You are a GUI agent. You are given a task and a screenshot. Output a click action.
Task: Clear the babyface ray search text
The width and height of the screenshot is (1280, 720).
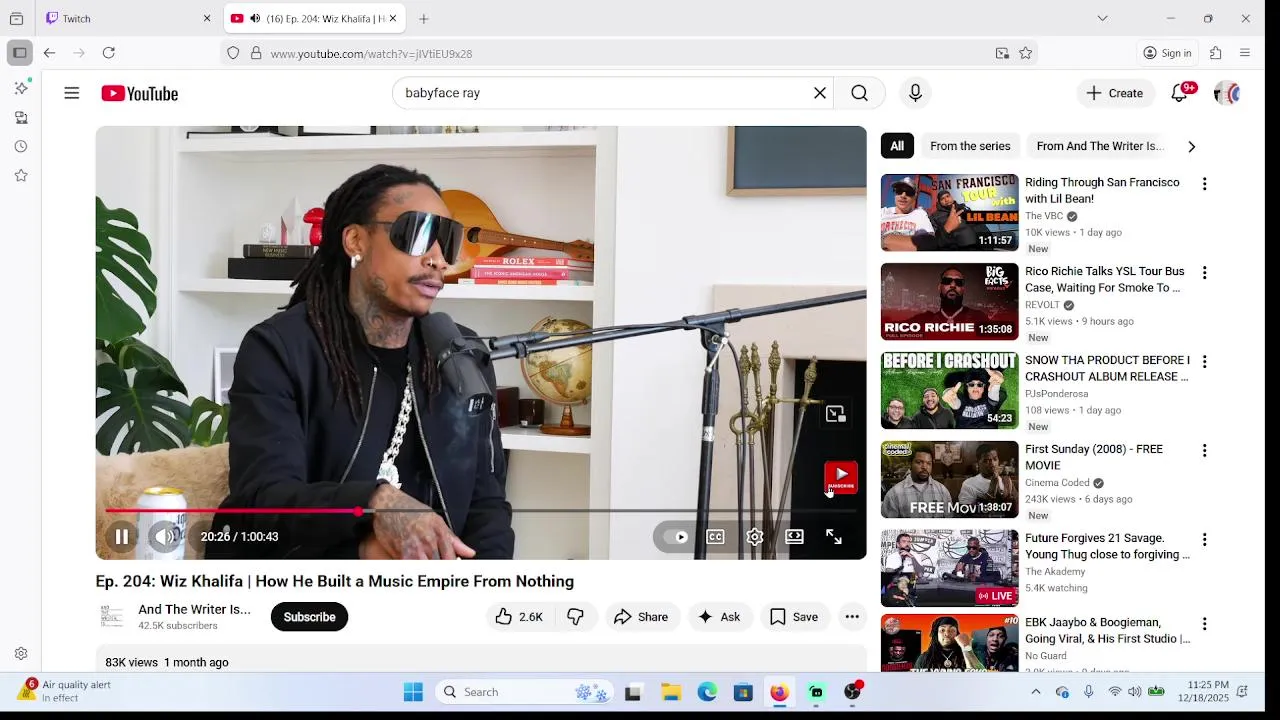(x=820, y=93)
